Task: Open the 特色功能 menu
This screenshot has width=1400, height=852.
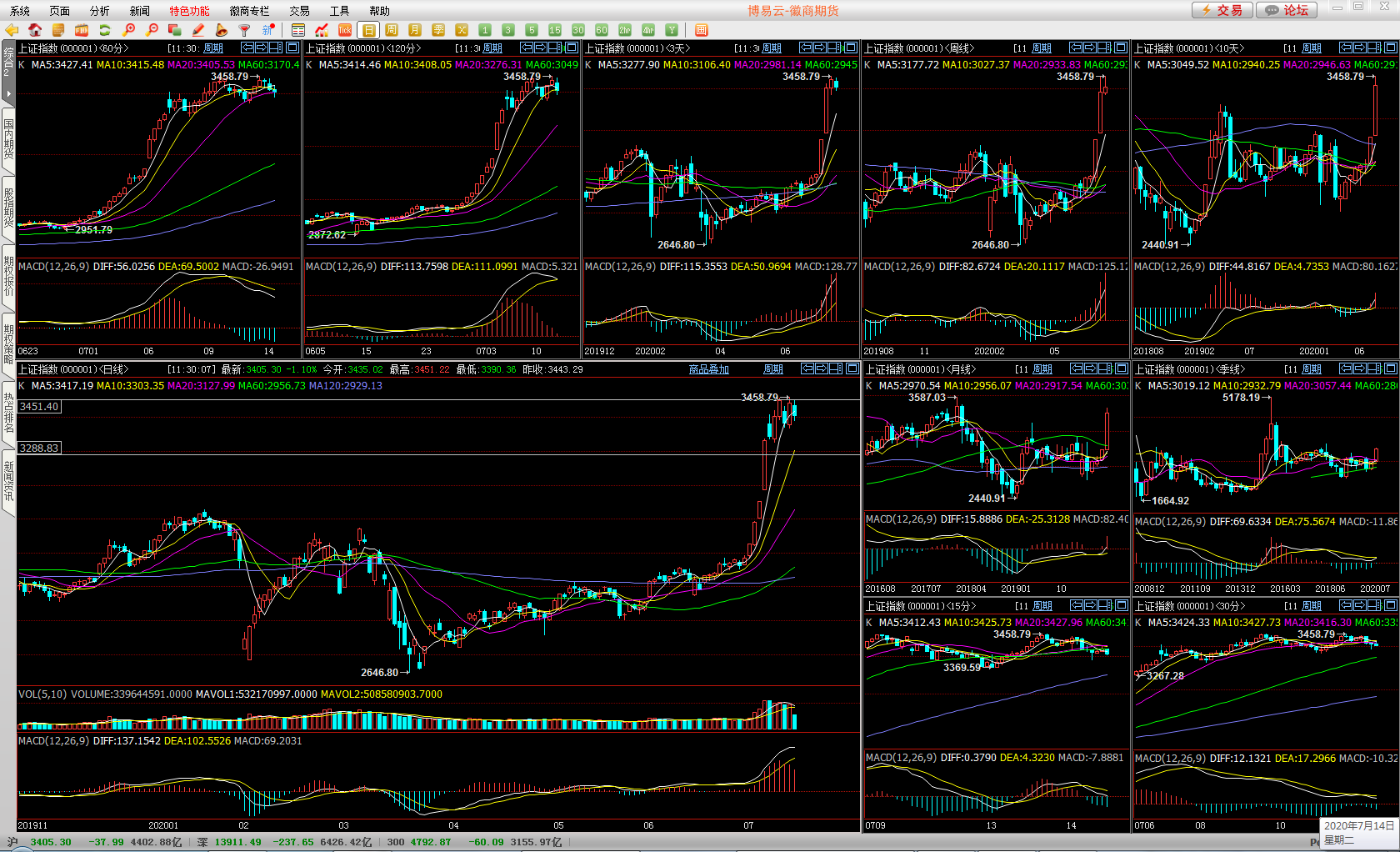Action: pyautogui.click(x=189, y=11)
